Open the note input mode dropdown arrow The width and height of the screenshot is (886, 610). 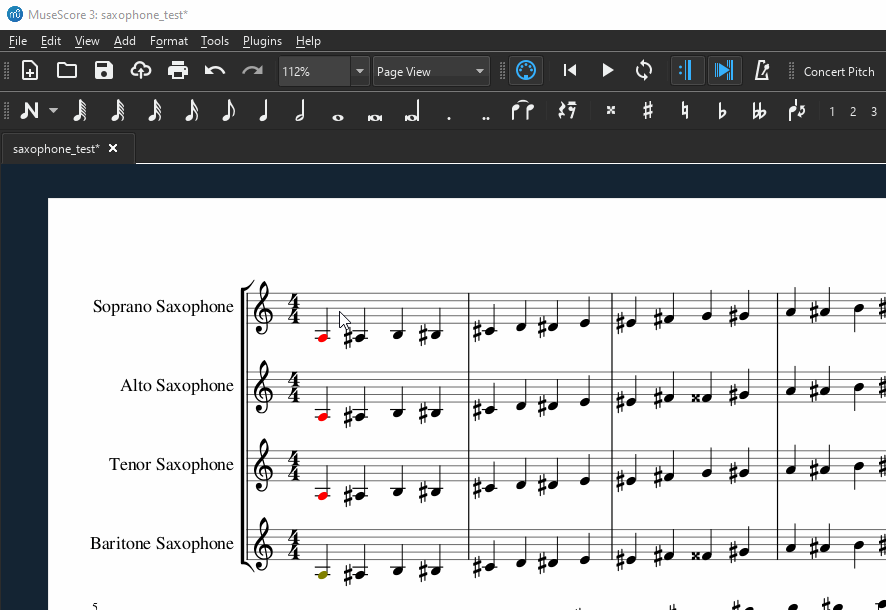click(53, 111)
